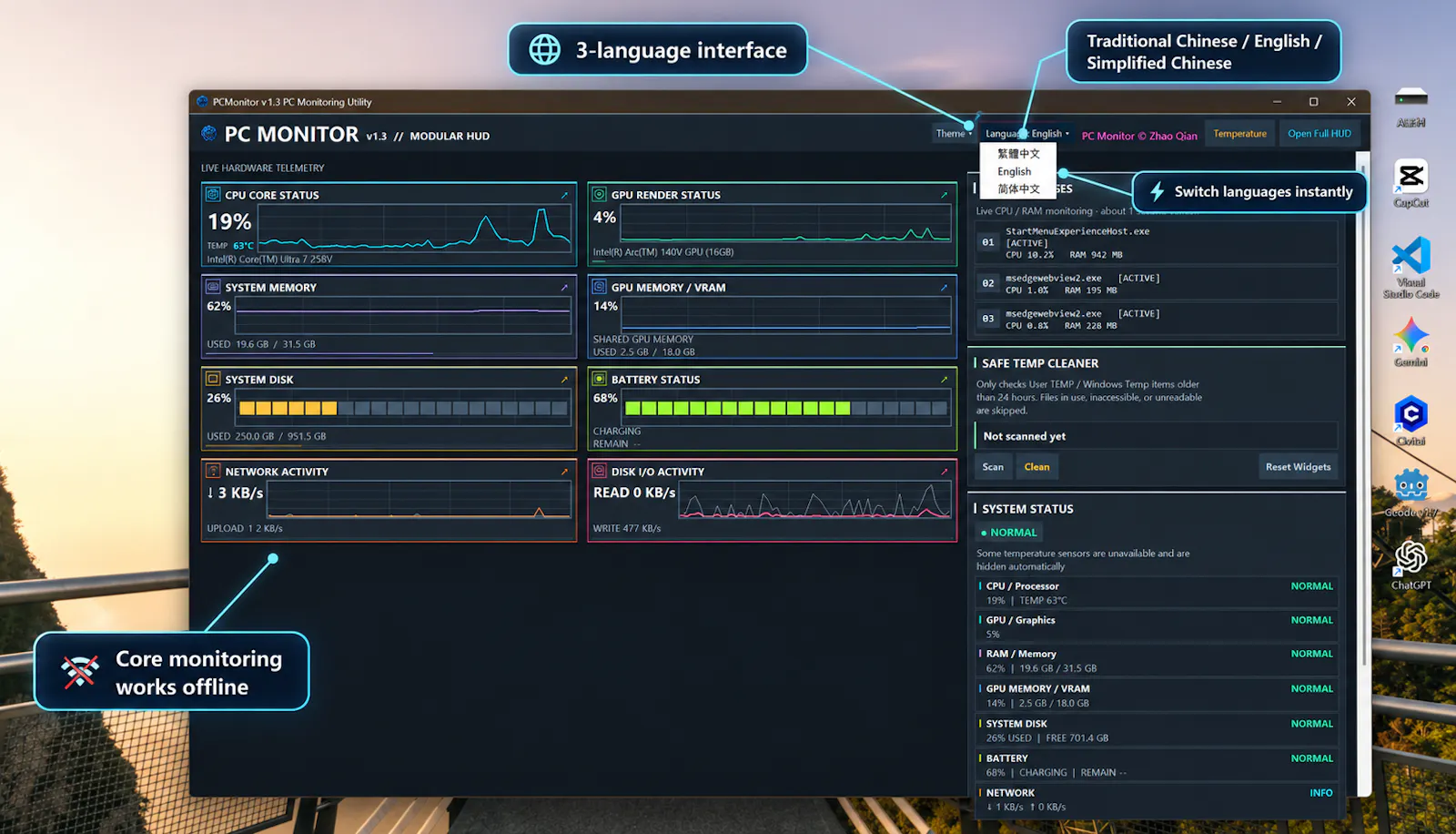Click the GPU Memory / VRAM icon
Image resolution: width=1456 pixels, height=834 pixels.
pos(600,287)
